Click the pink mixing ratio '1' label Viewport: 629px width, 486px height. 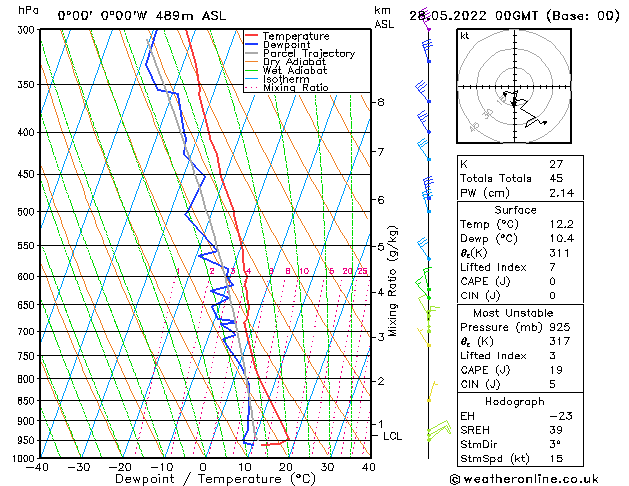178,271
